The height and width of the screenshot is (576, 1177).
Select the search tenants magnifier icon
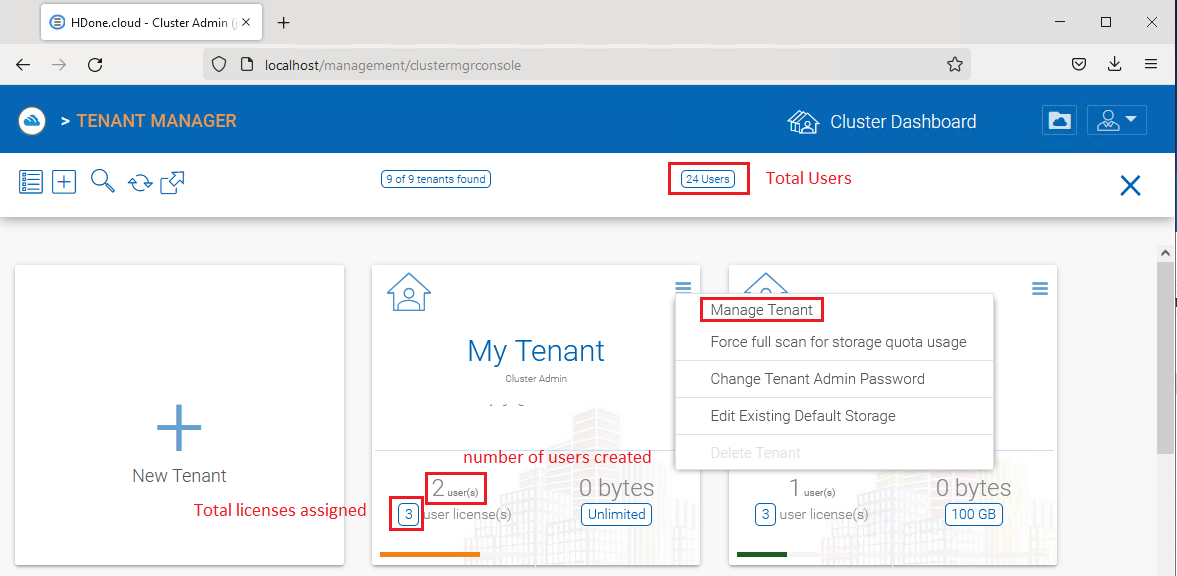click(101, 181)
